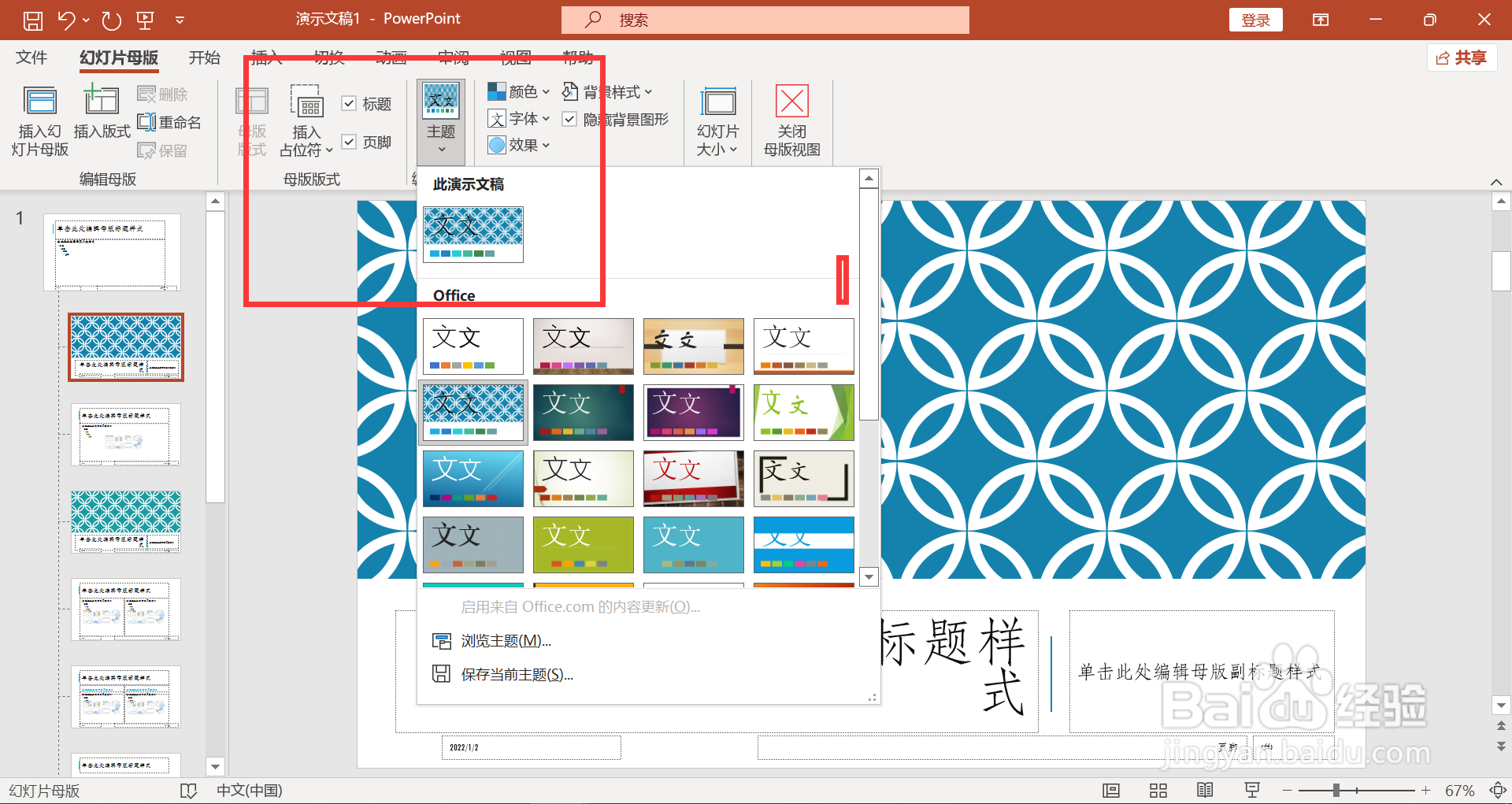Click the Redo icon in title bar

[111, 20]
